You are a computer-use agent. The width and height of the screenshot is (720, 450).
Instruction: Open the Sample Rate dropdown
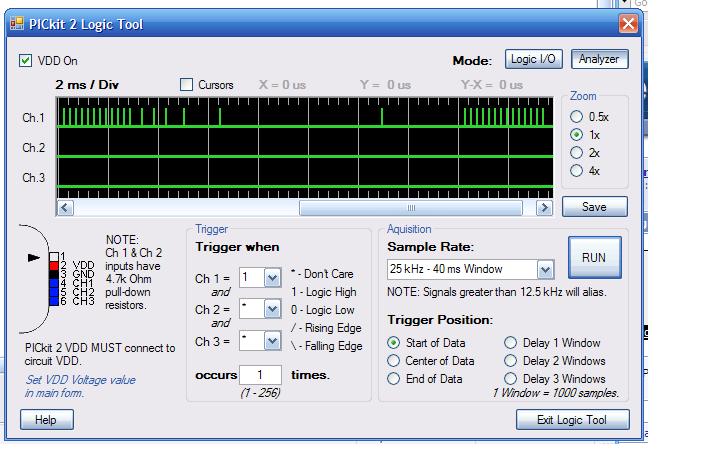coord(546,270)
